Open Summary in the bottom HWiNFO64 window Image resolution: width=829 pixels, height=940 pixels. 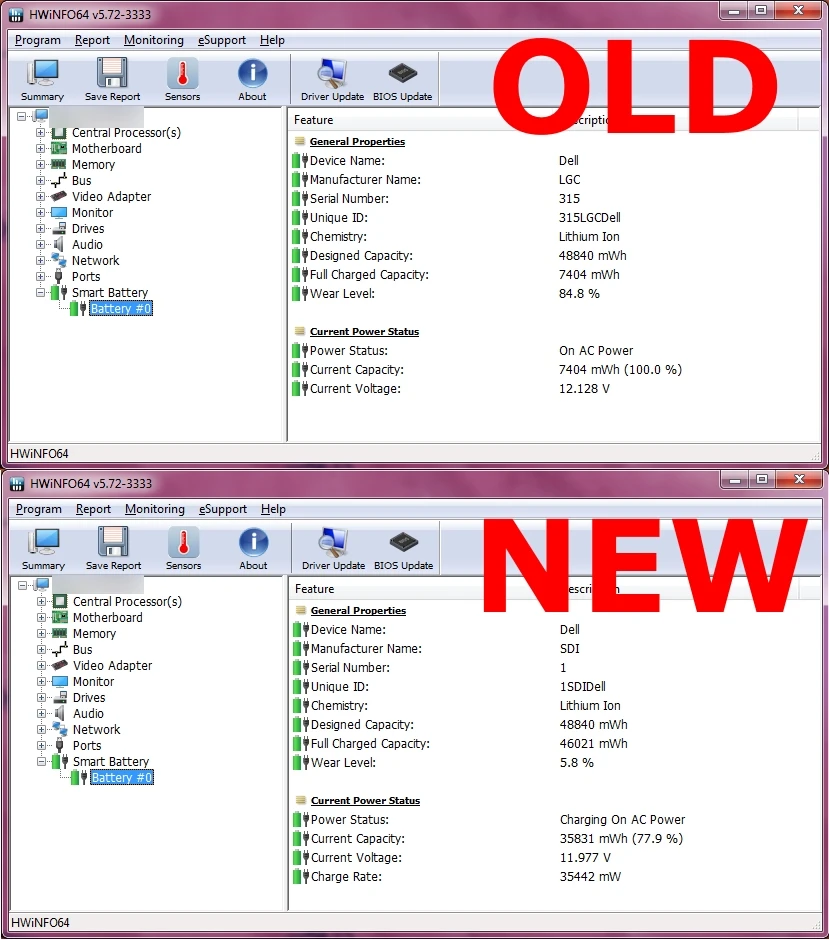coord(43,549)
